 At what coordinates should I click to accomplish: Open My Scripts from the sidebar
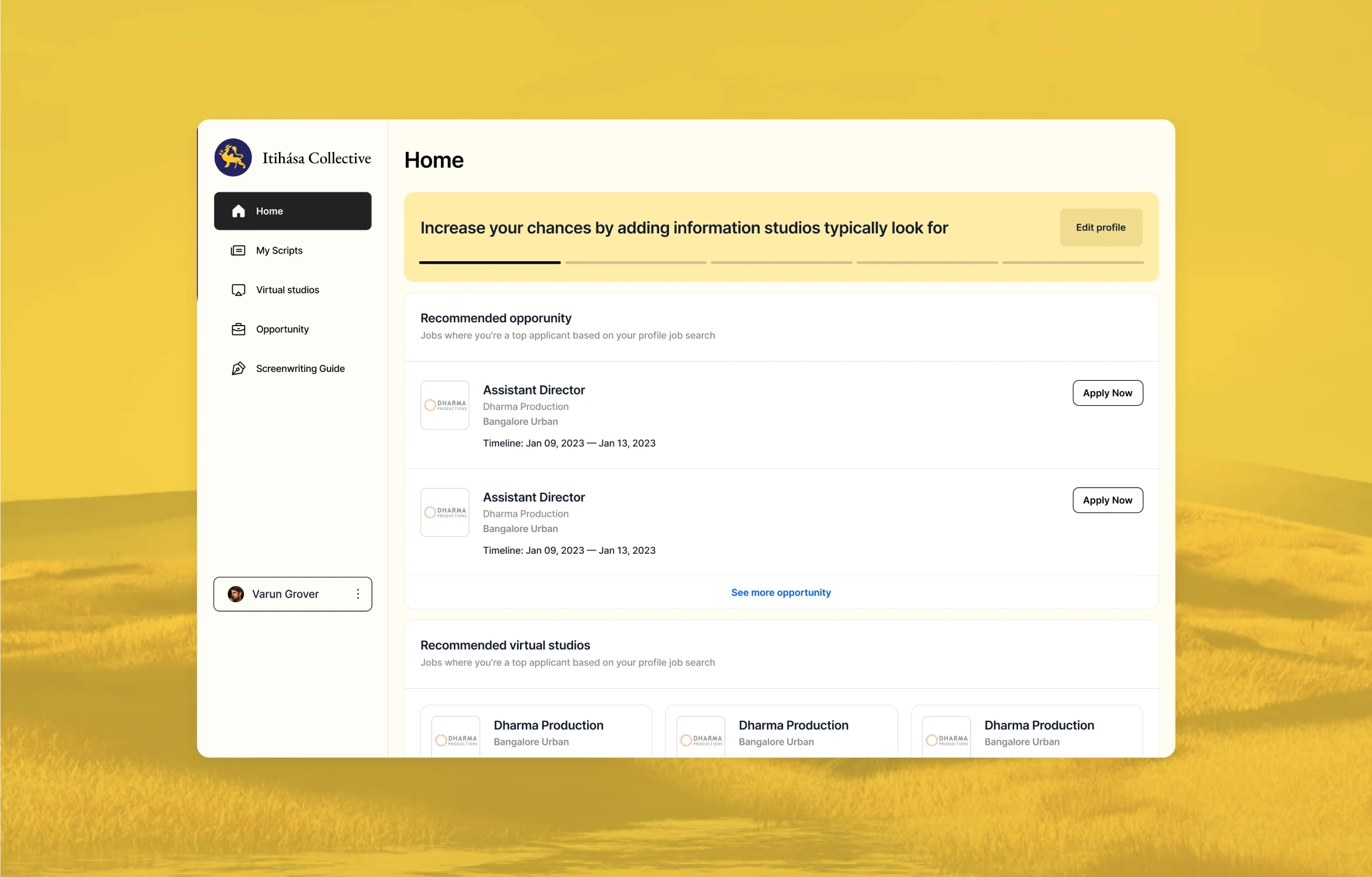point(279,250)
